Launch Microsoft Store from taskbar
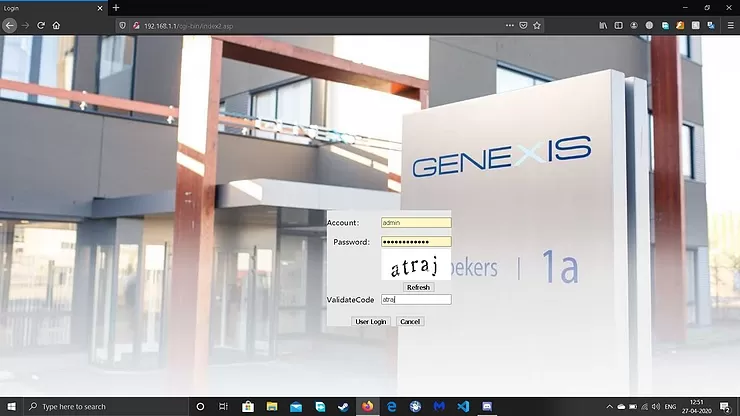Viewport: 740px width, 416px height. (248, 407)
